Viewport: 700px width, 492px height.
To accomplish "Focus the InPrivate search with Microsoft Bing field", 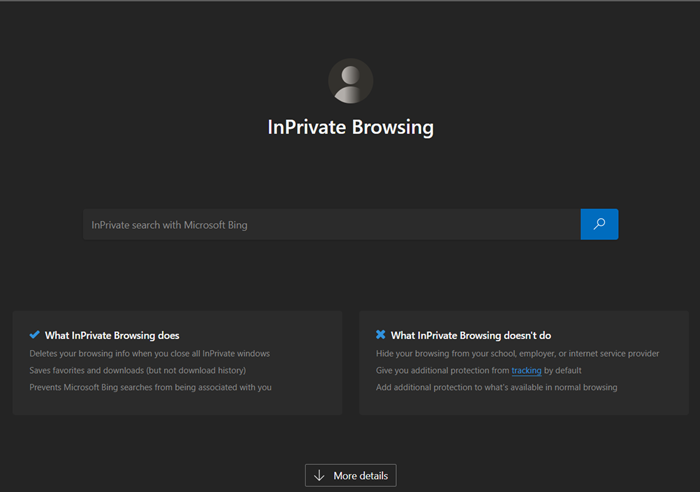I will tap(330, 225).
